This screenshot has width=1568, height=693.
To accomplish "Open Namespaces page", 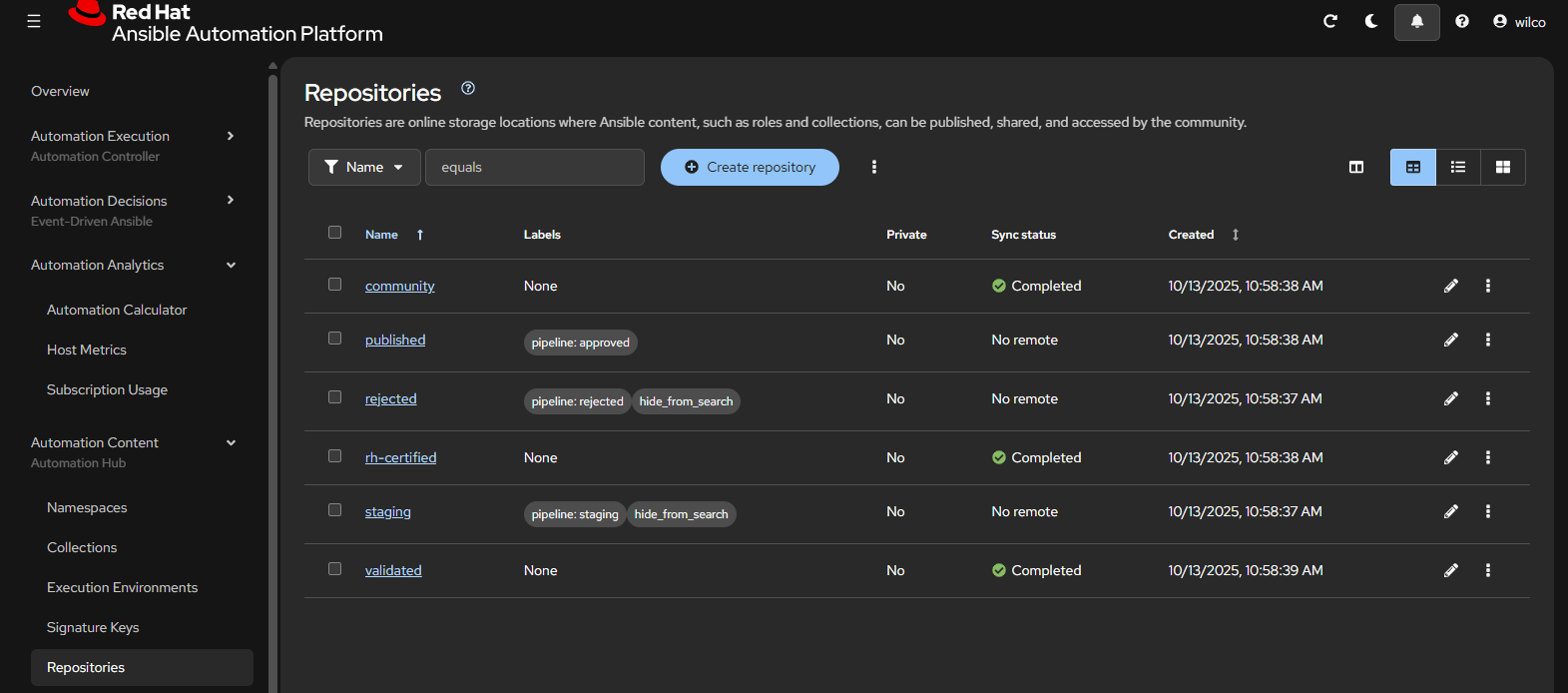I will coord(87,507).
